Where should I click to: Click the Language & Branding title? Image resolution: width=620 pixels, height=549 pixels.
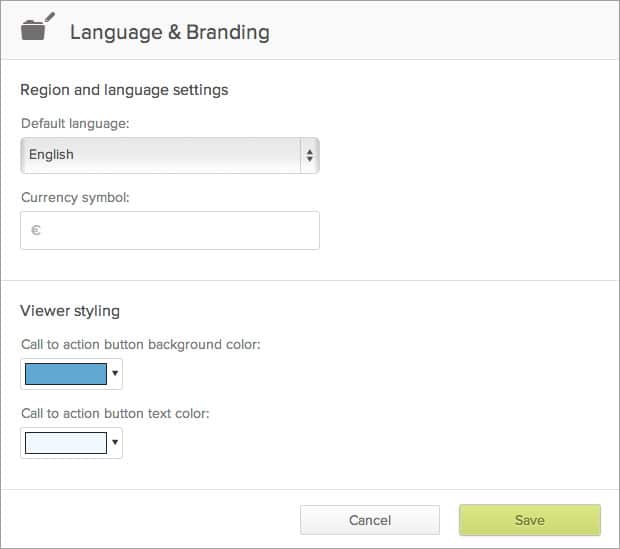tap(169, 32)
